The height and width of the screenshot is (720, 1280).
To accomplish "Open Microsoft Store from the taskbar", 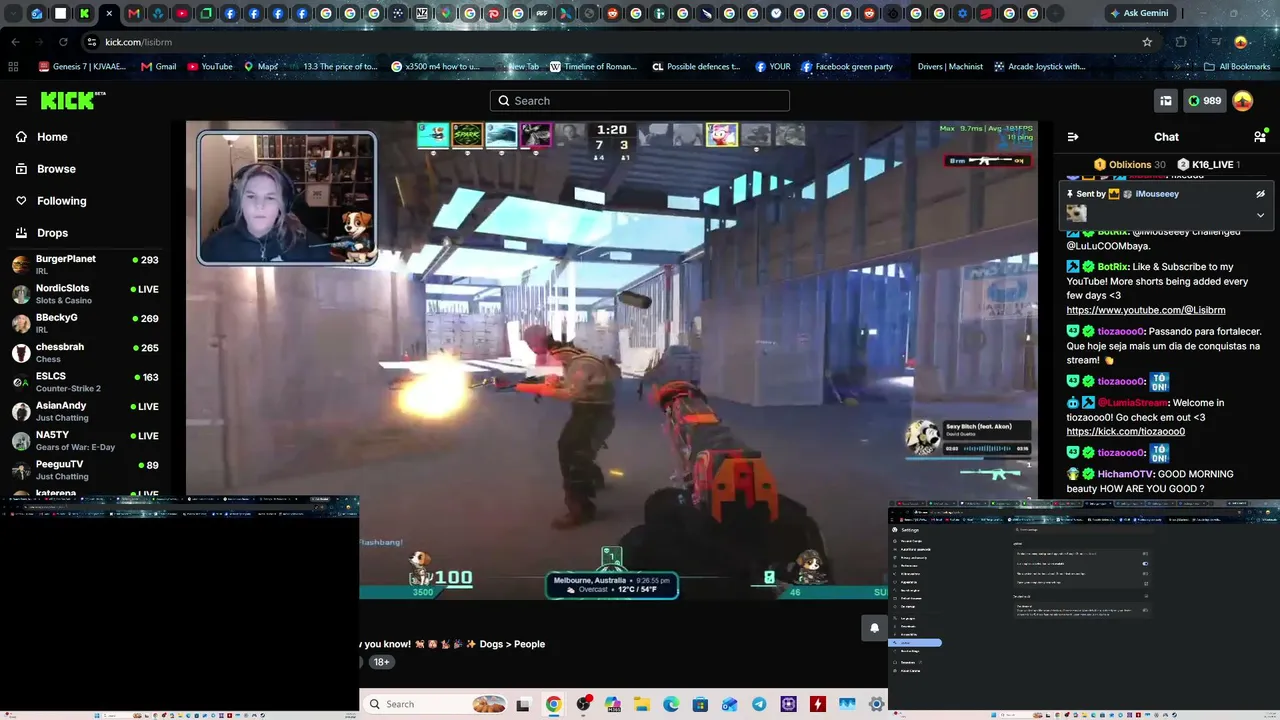I will (700, 704).
